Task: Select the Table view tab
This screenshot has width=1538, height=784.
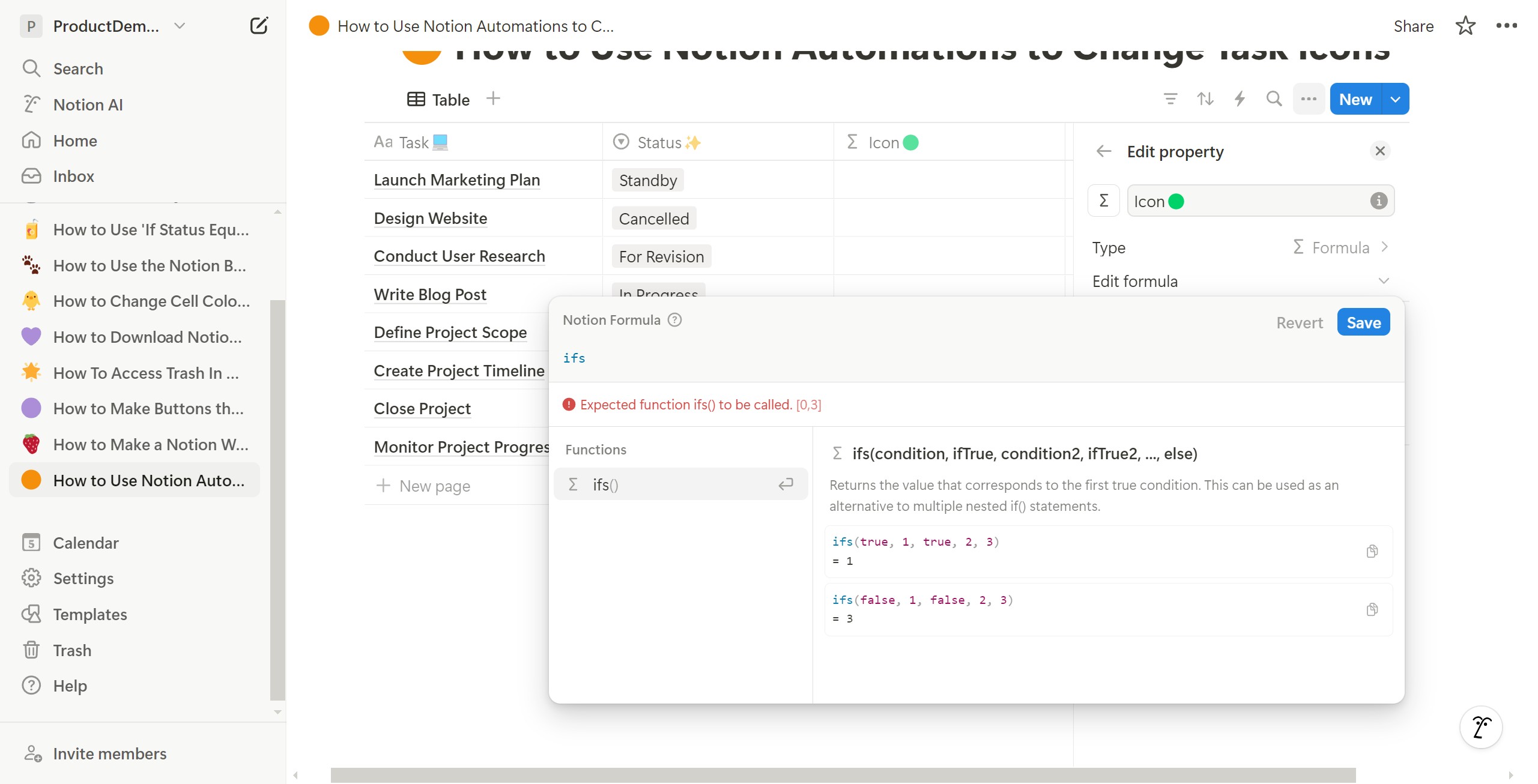Action: coord(438,99)
